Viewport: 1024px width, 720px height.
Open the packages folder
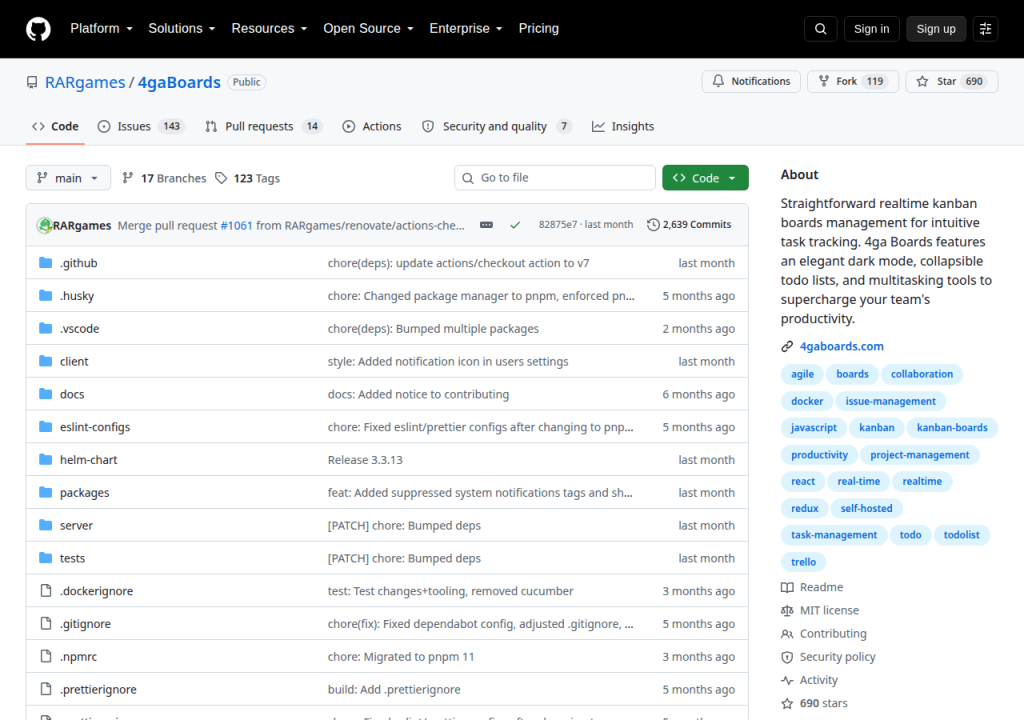(x=84, y=493)
